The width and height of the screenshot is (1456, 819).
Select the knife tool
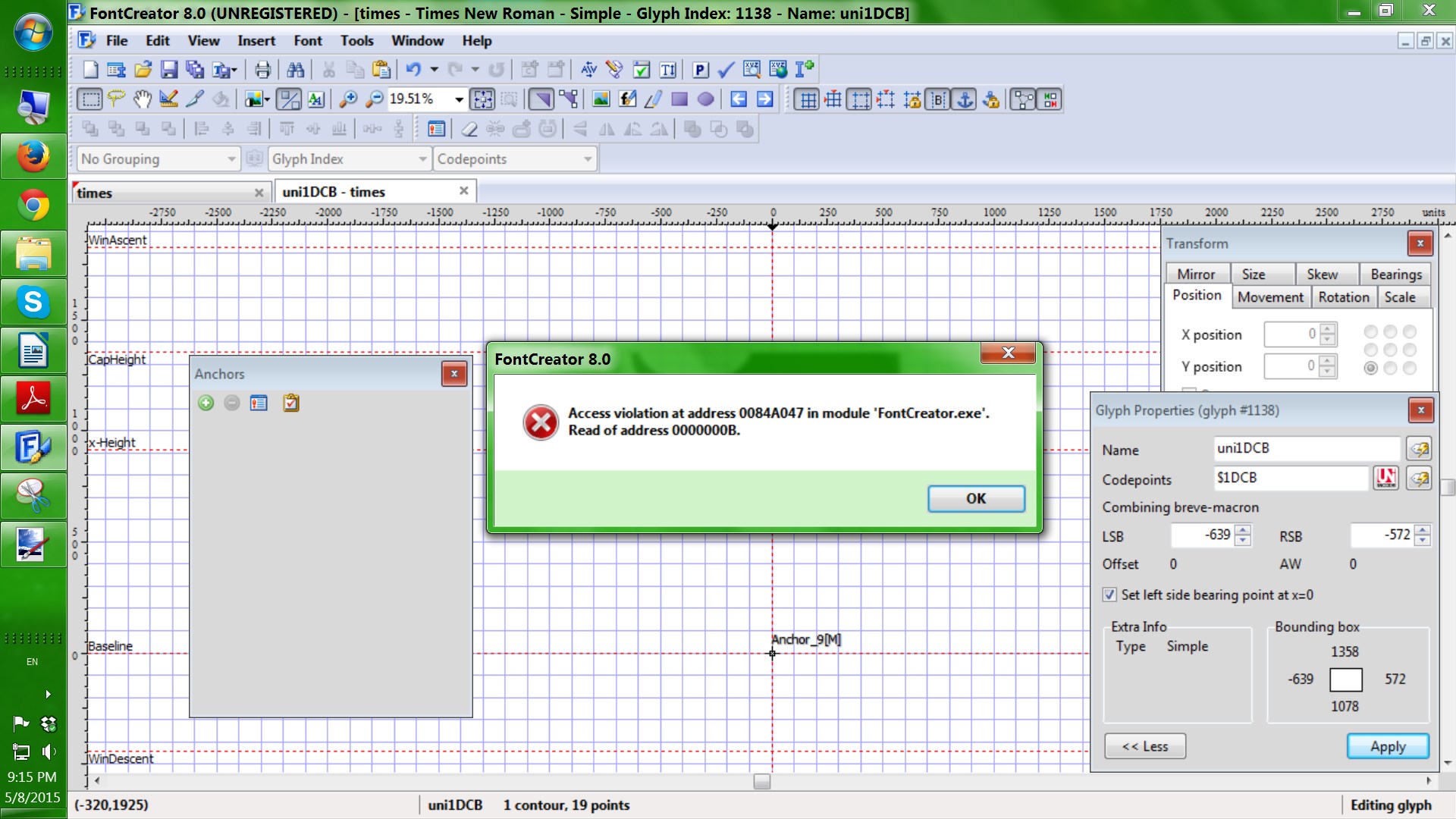[x=195, y=99]
